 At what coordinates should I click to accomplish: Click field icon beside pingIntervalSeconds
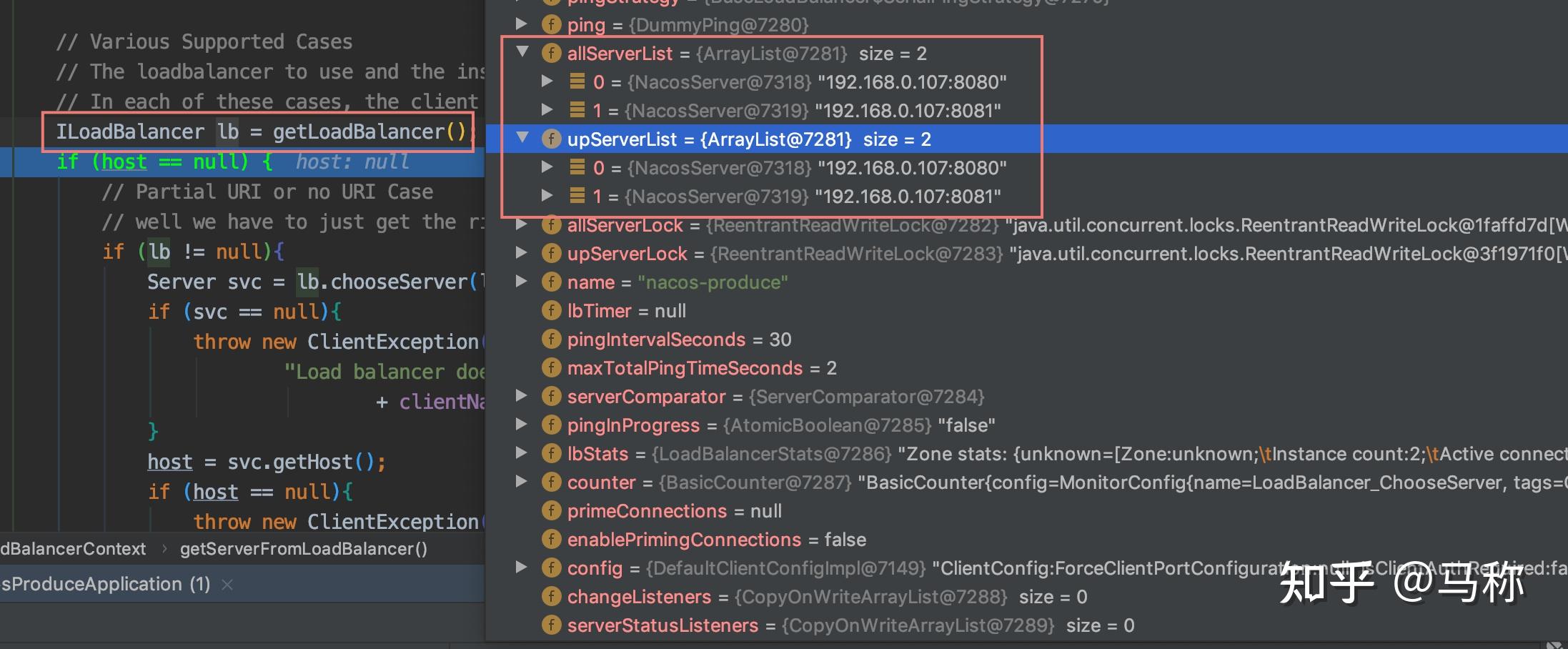551,339
